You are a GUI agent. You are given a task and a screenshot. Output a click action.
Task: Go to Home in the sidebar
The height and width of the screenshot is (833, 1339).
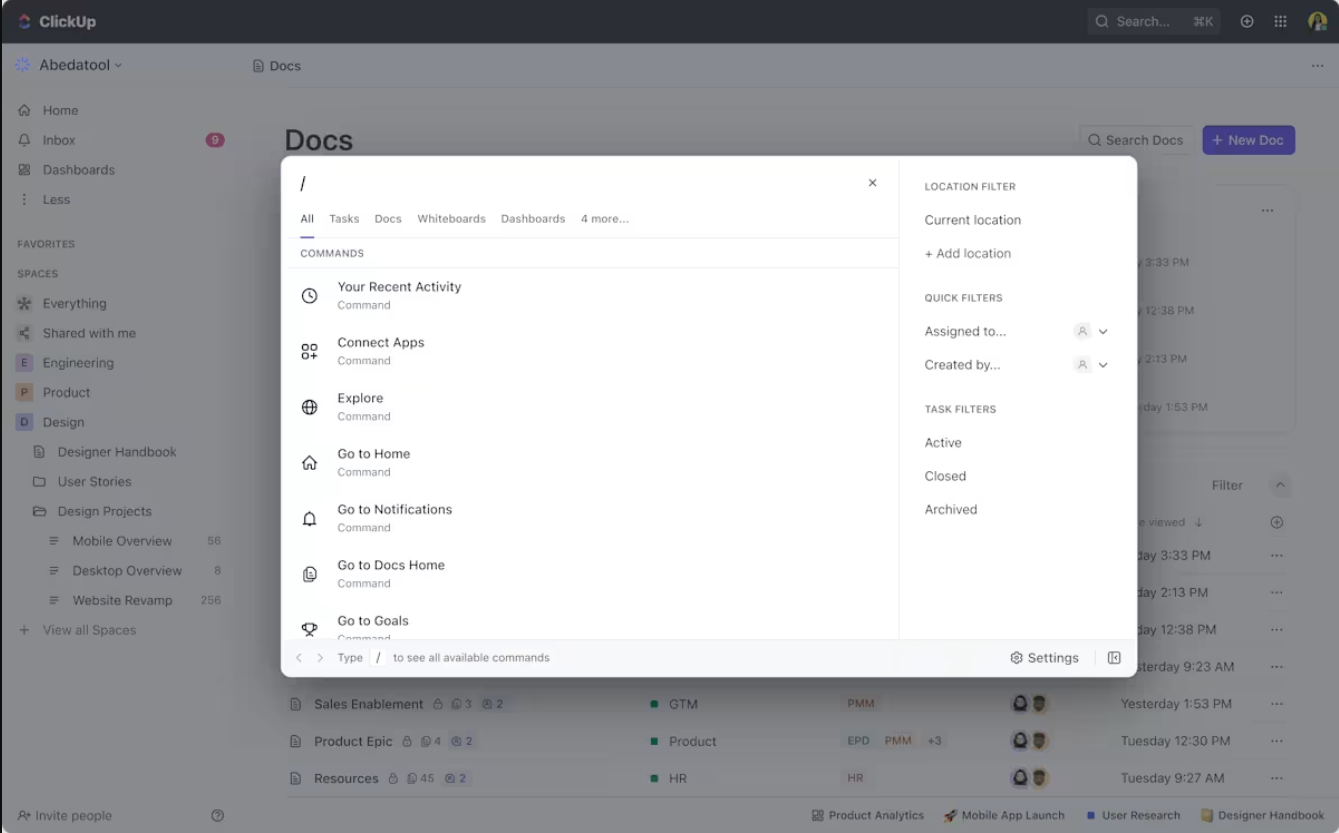[60, 110]
